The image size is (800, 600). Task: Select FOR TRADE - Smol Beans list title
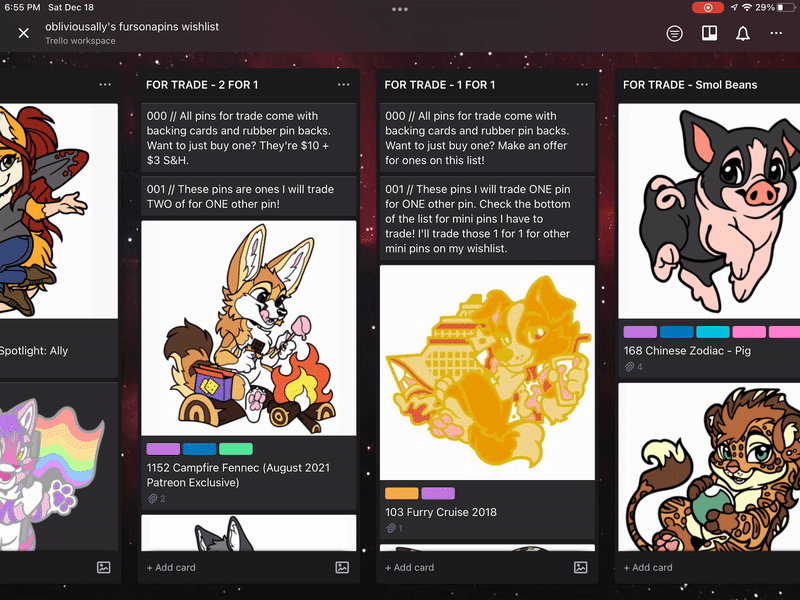[x=690, y=85]
